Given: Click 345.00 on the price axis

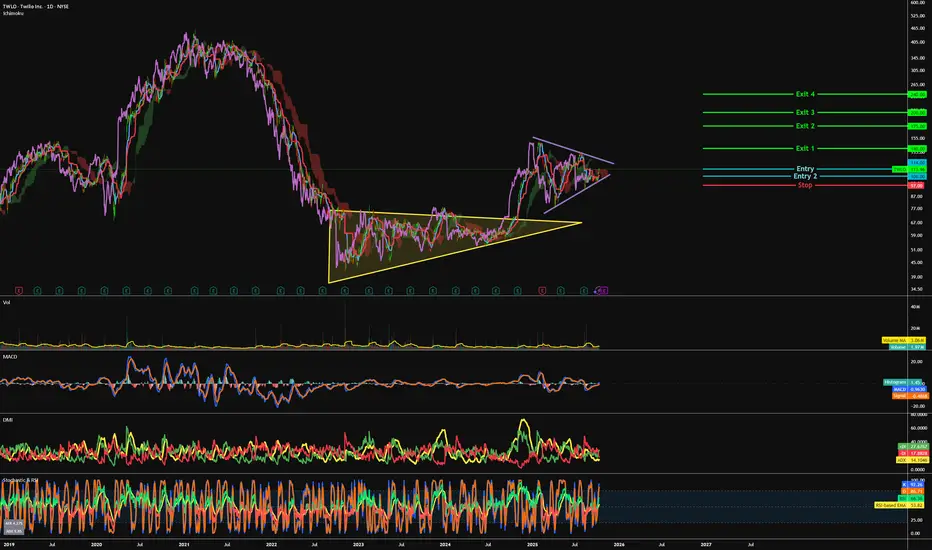Looking at the screenshot, I should [918, 58].
